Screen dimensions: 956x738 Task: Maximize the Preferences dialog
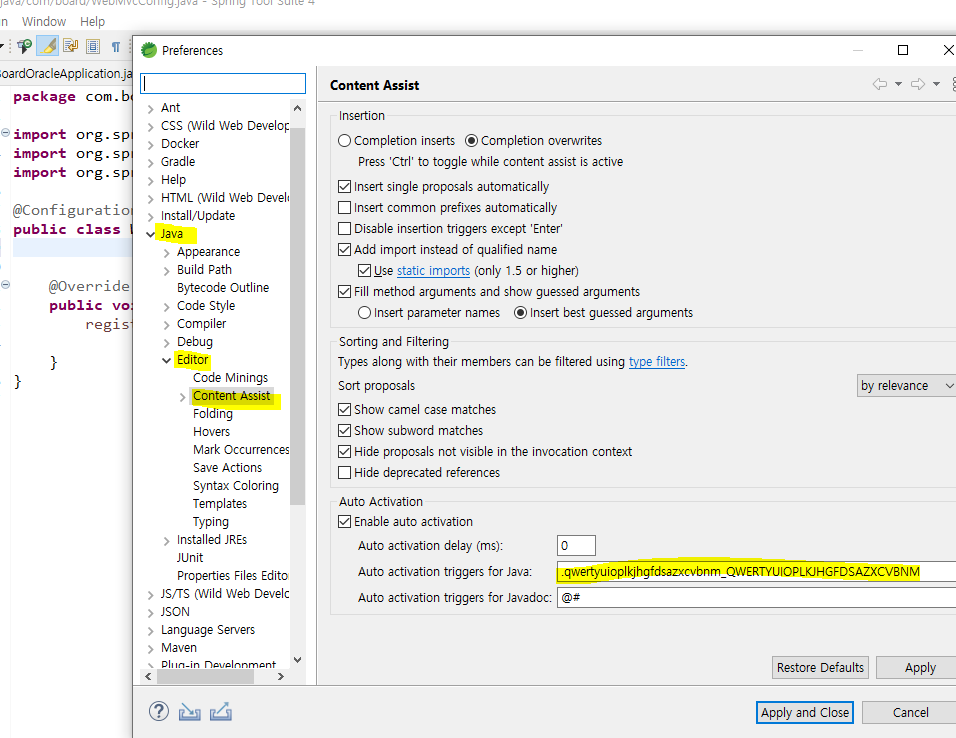click(903, 50)
